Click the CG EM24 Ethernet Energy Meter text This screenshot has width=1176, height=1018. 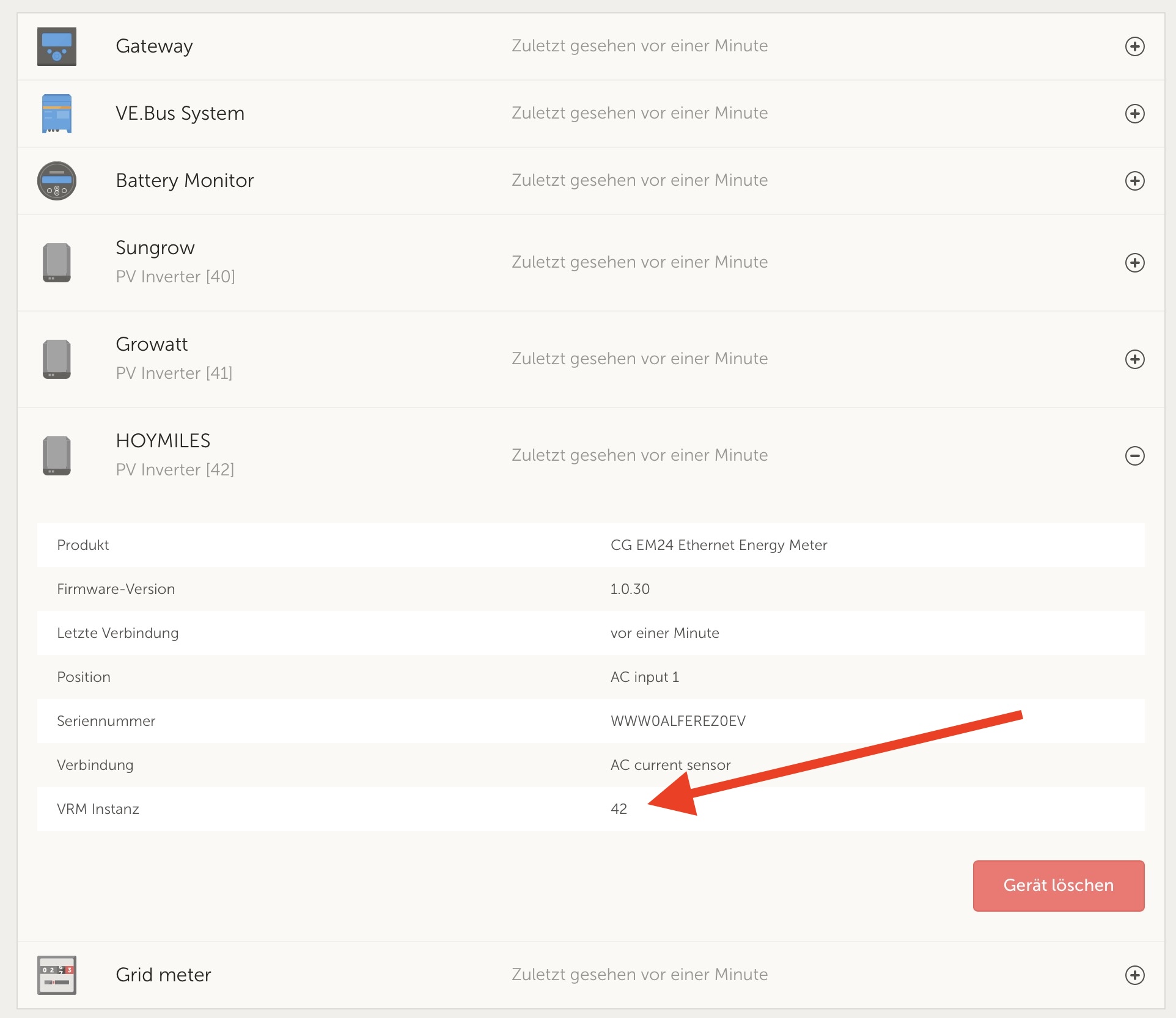coord(718,545)
